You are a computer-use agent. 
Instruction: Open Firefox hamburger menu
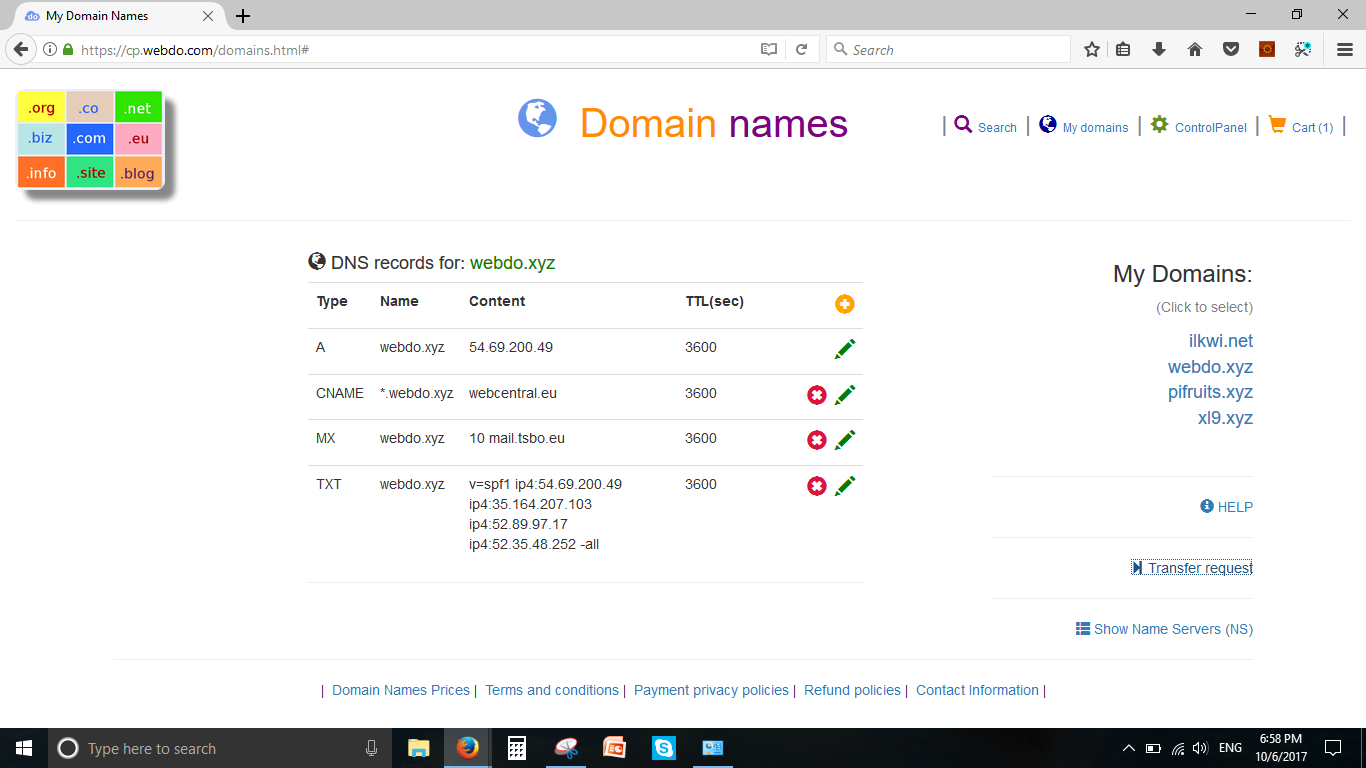1345,49
